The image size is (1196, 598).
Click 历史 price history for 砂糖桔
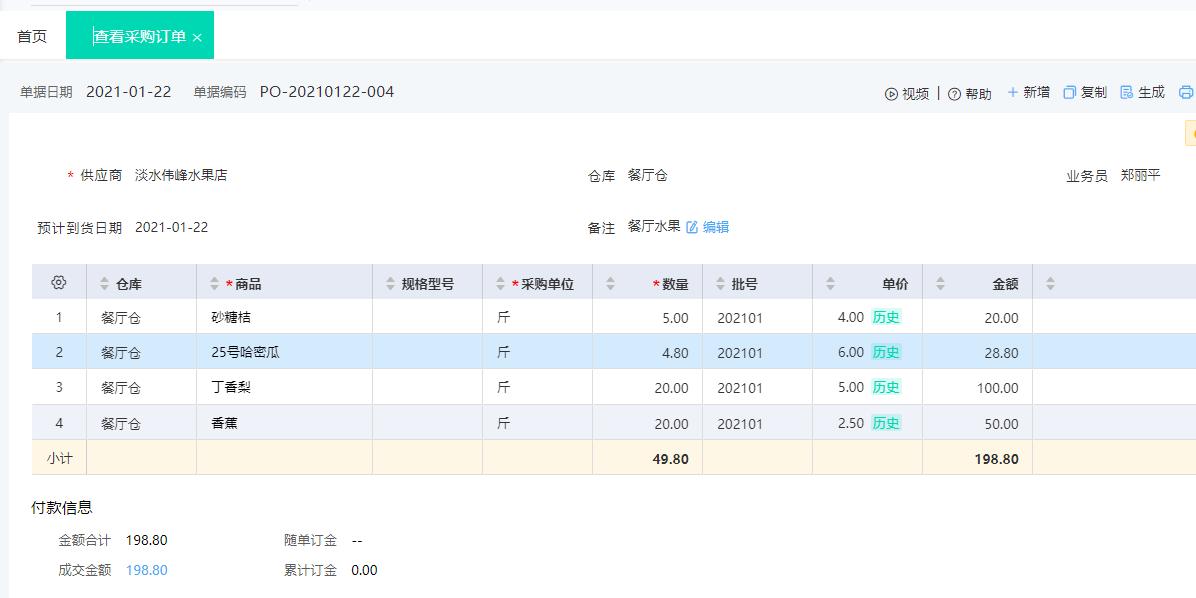pyautogui.click(x=886, y=317)
